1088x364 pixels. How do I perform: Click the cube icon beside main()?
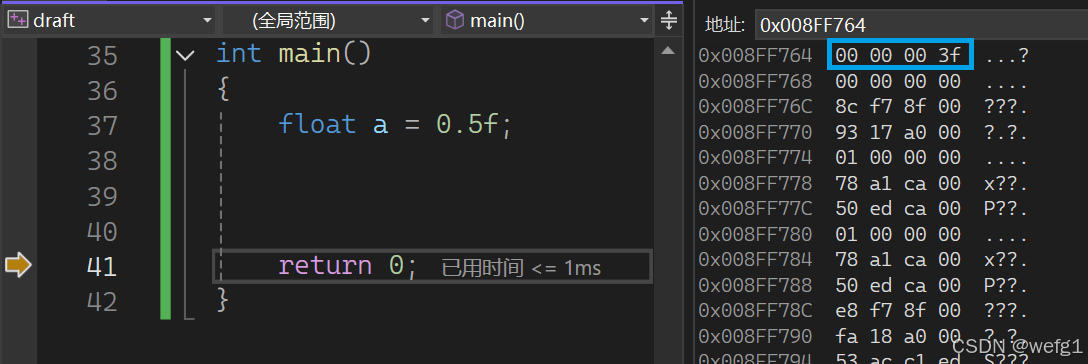click(454, 20)
